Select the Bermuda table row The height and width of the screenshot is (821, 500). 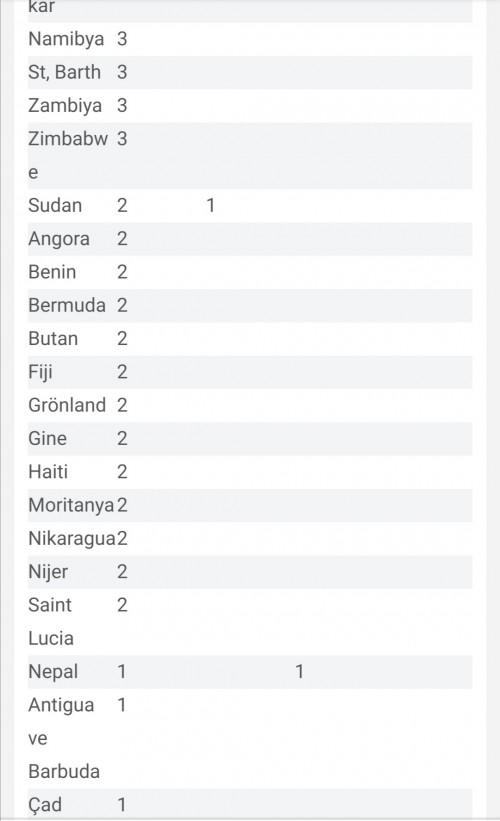point(250,305)
